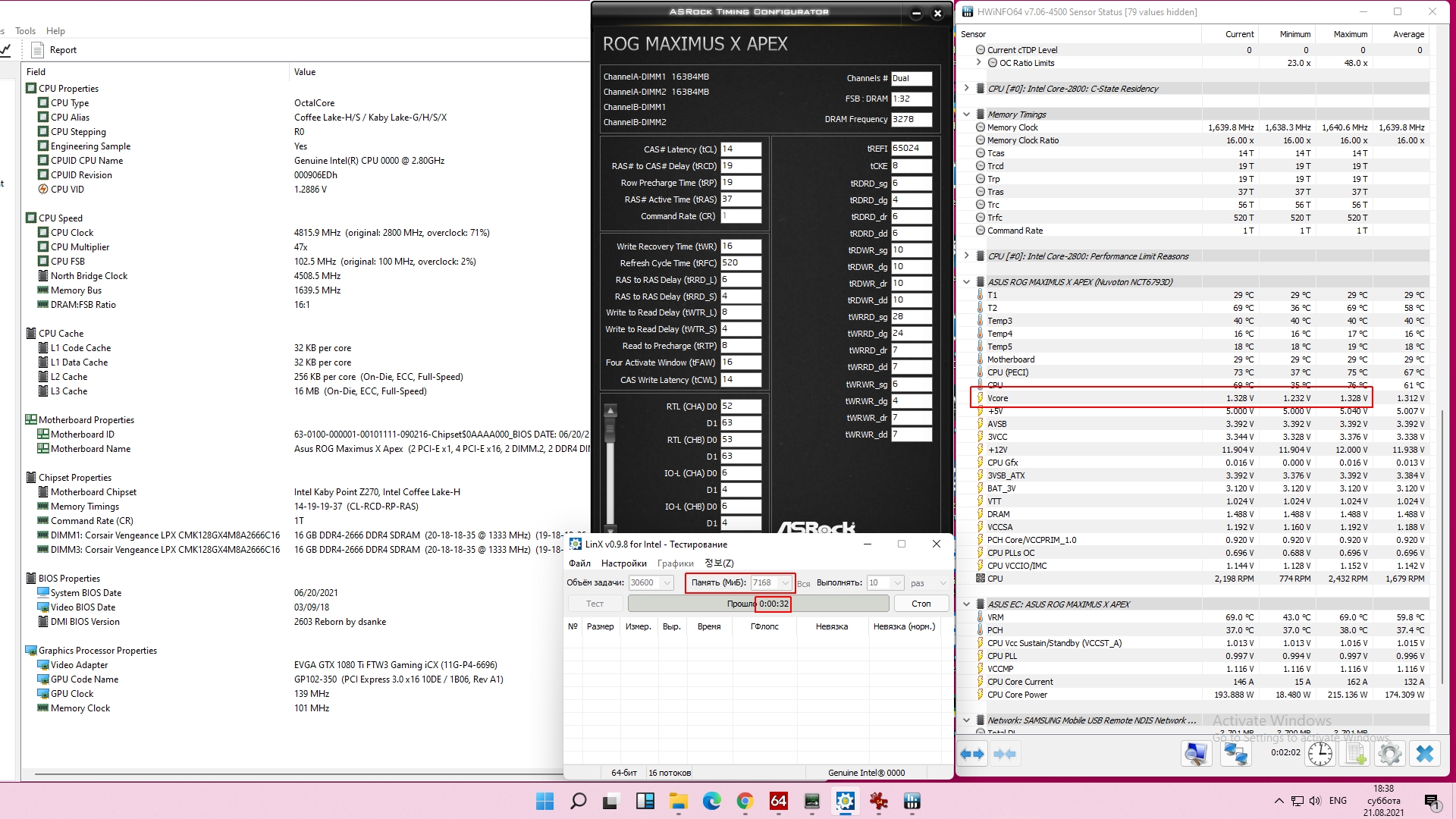Image resolution: width=1456 pixels, height=819 pixels.
Task: Open the Объём задачи problem size dropdown
Action: [x=667, y=583]
